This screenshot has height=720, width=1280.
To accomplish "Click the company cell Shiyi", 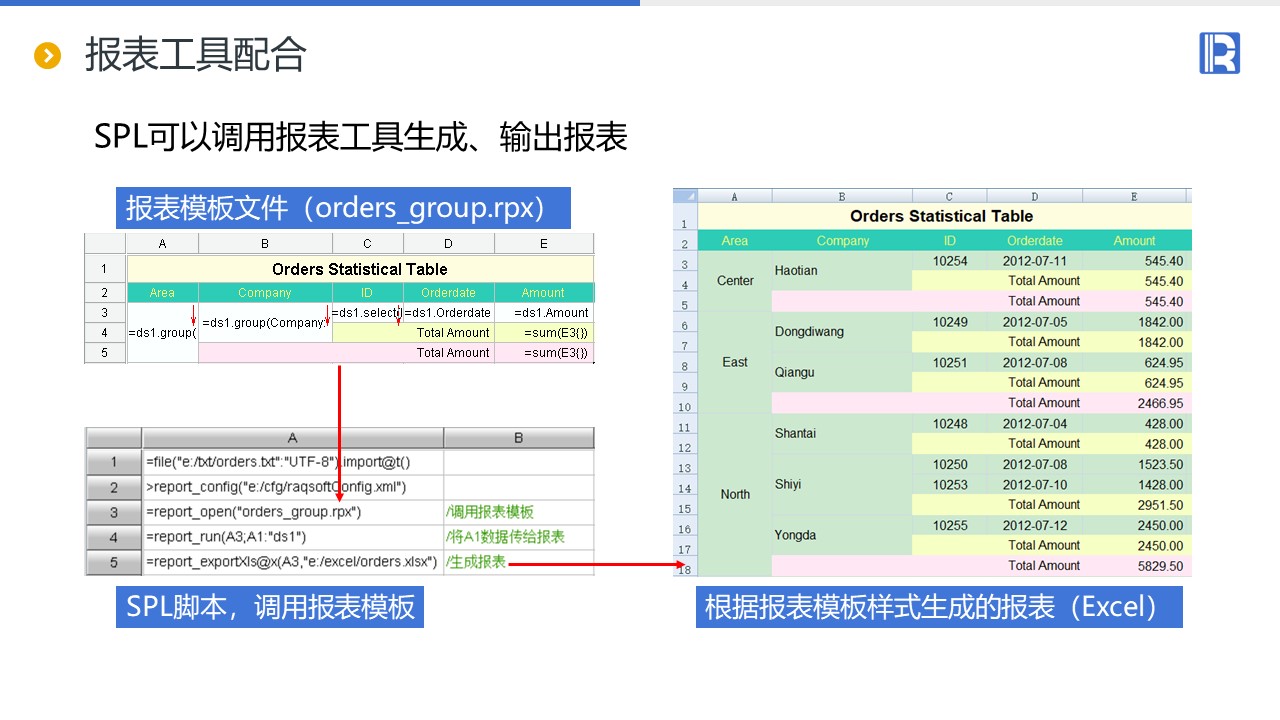I will pyautogui.click(x=842, y=484).
